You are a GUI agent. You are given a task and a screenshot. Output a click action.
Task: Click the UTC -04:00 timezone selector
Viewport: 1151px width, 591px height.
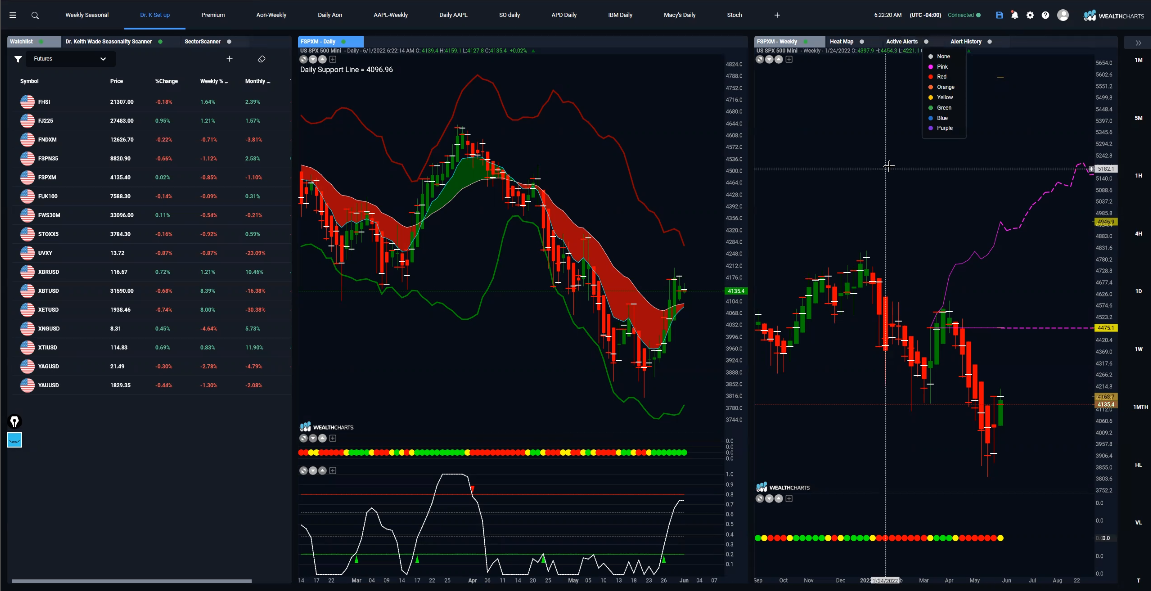click(926, 15)
